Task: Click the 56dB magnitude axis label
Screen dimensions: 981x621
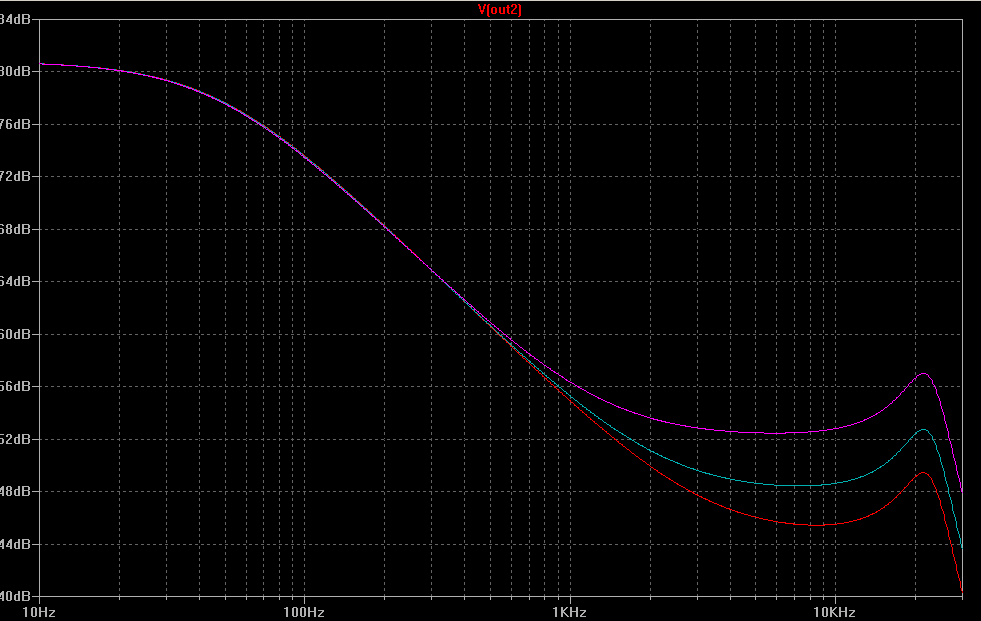Action: pos(19,386)
